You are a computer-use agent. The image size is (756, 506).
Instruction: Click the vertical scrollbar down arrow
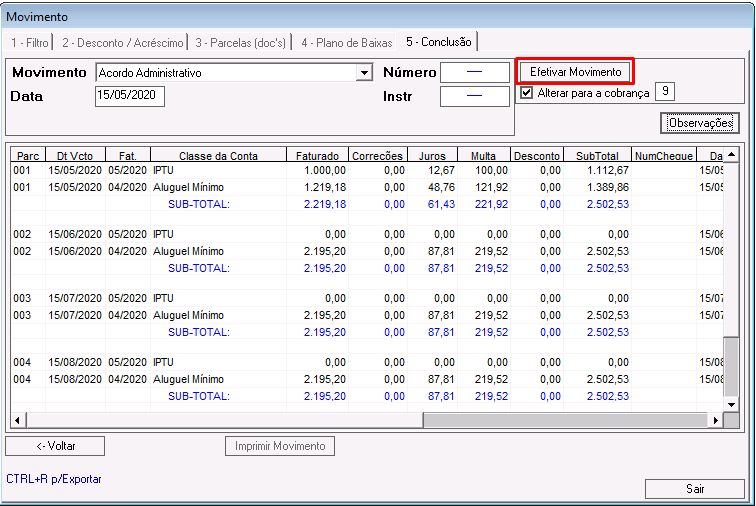pos(731,404)
